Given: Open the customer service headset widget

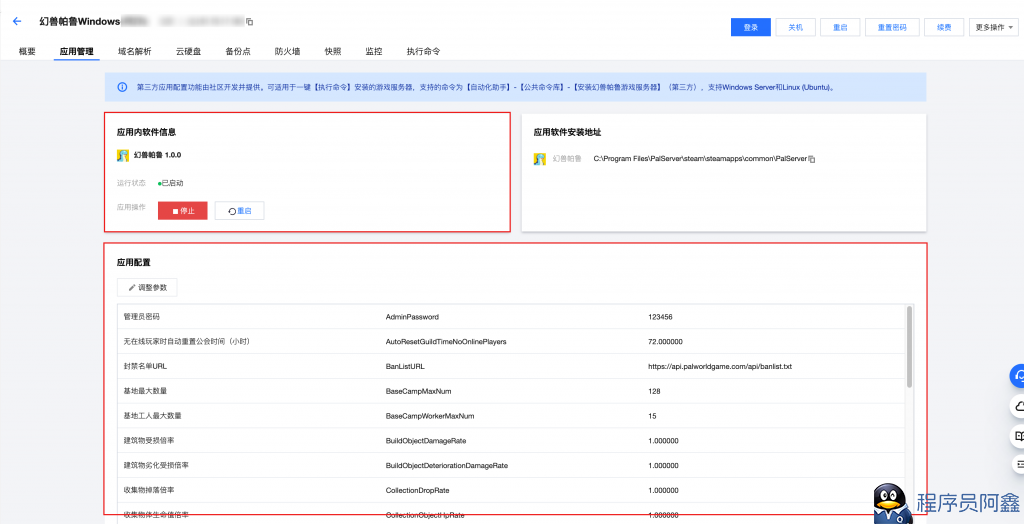Looking at the screenshot, I should click(1017, 376).
